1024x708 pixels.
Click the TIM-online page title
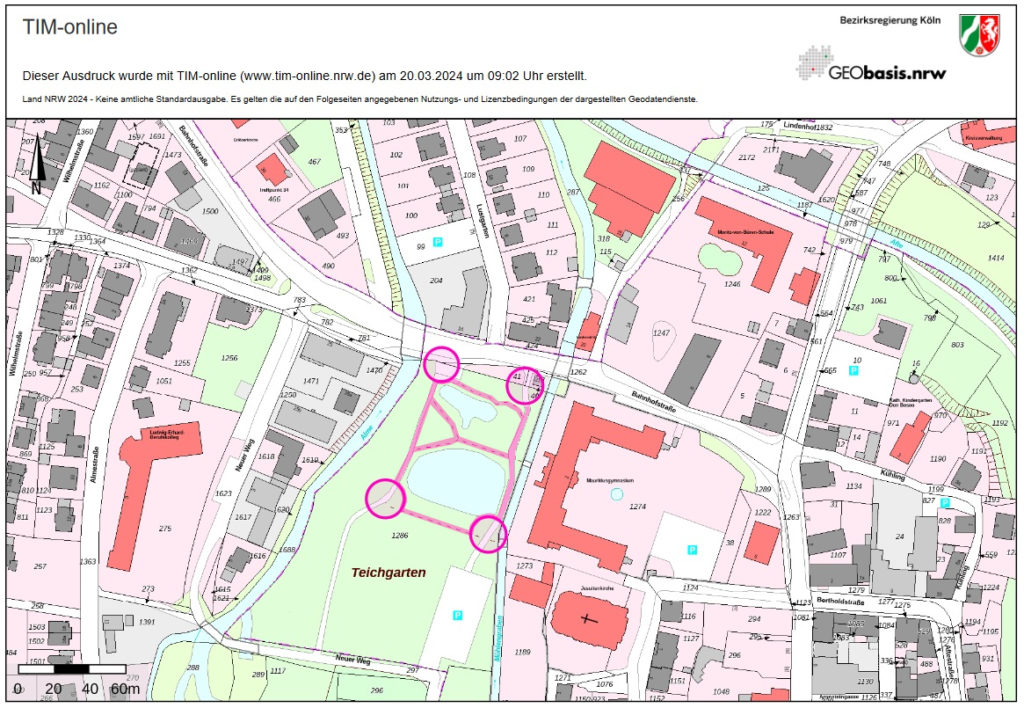70,28
